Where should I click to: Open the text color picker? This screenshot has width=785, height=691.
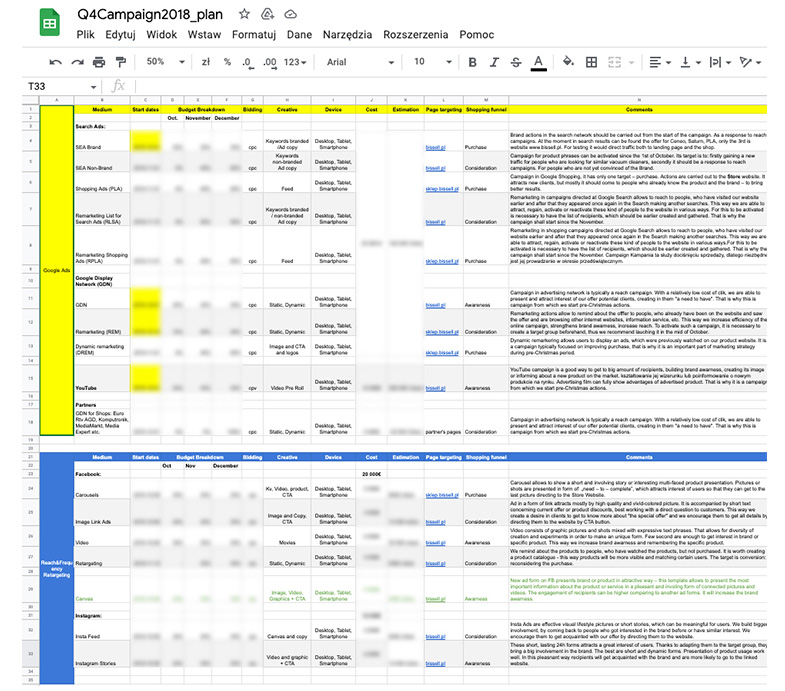(539, 62)
